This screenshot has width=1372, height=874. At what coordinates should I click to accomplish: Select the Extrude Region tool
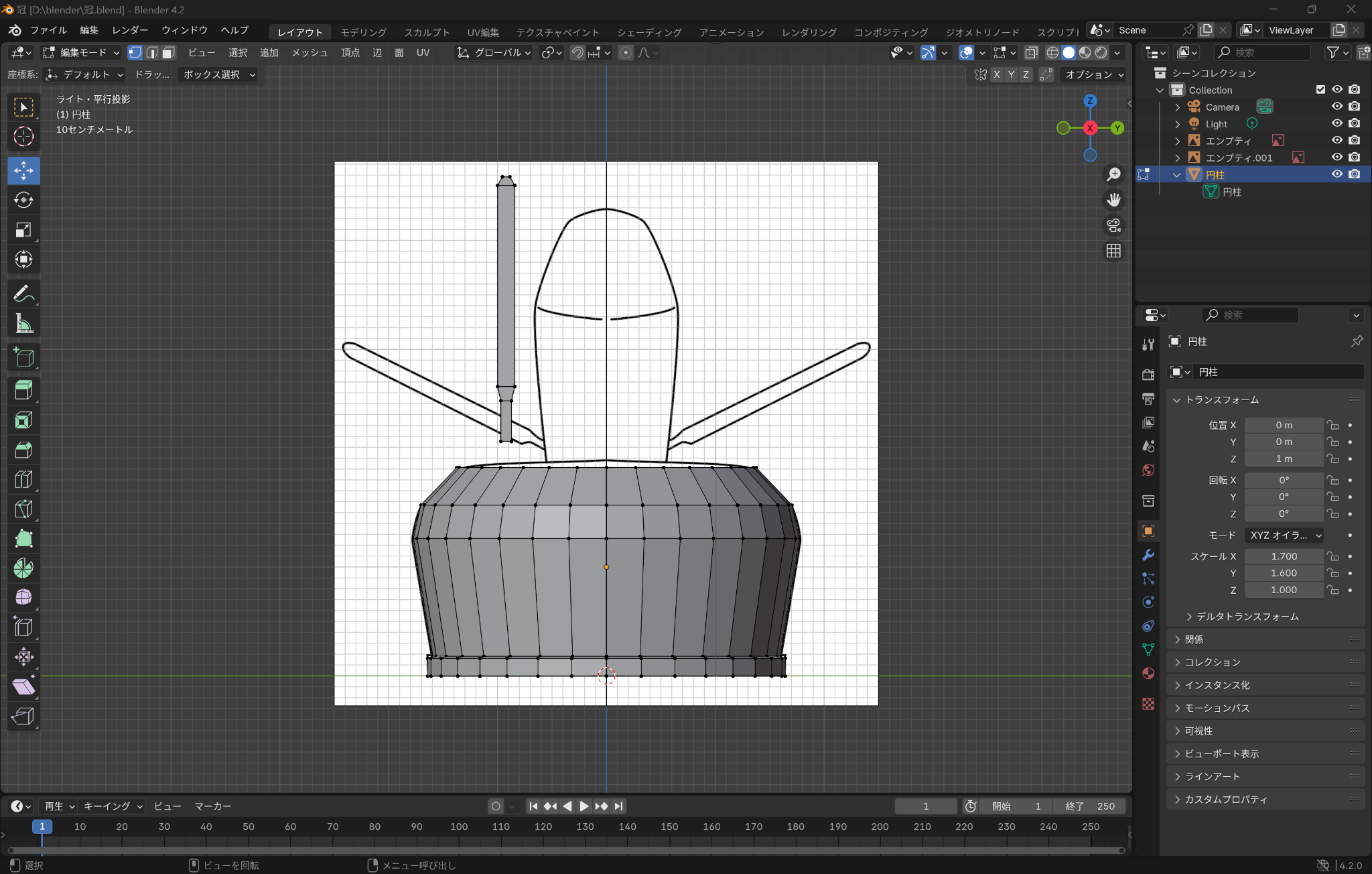coord(23,390)
